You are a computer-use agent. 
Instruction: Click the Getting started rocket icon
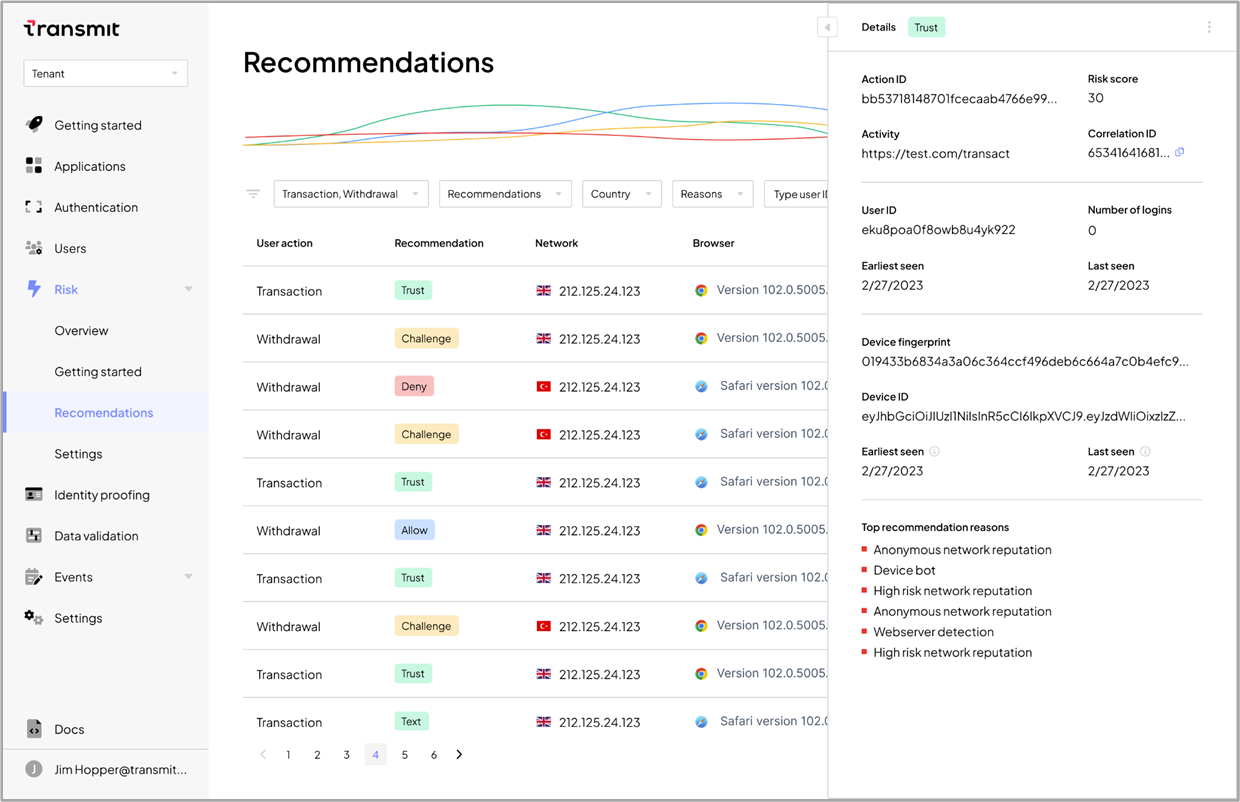[x=34, y=125]
